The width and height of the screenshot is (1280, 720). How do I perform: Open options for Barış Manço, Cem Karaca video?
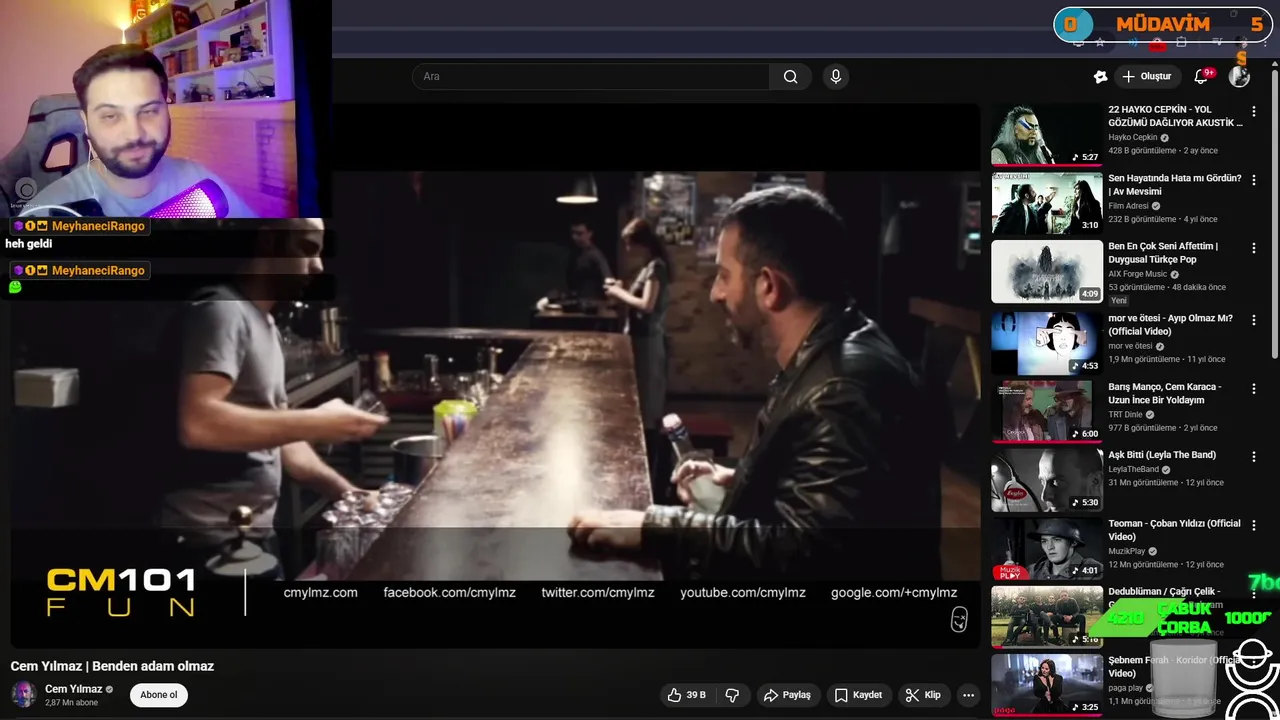(x=1254, y=388)
